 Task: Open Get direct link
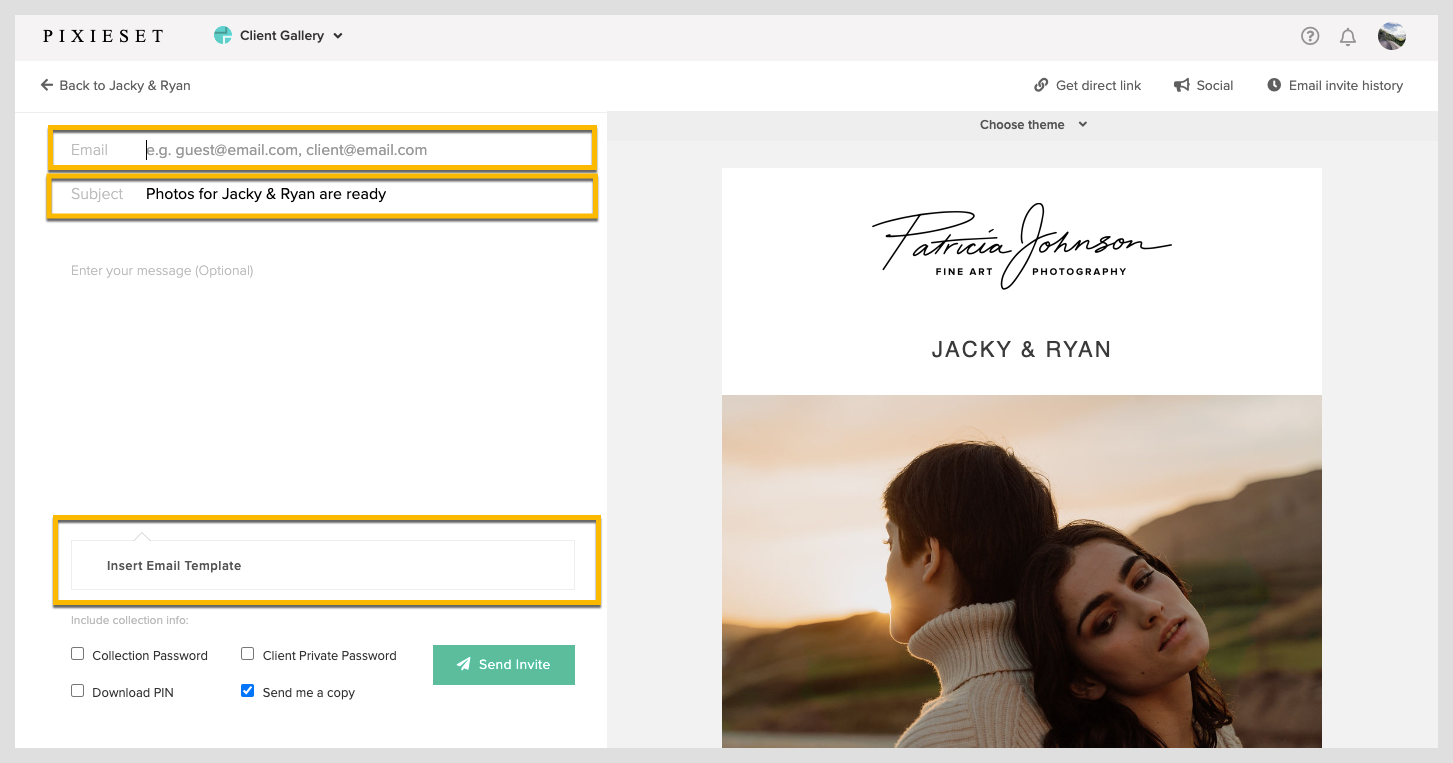tap(1088, 85)
